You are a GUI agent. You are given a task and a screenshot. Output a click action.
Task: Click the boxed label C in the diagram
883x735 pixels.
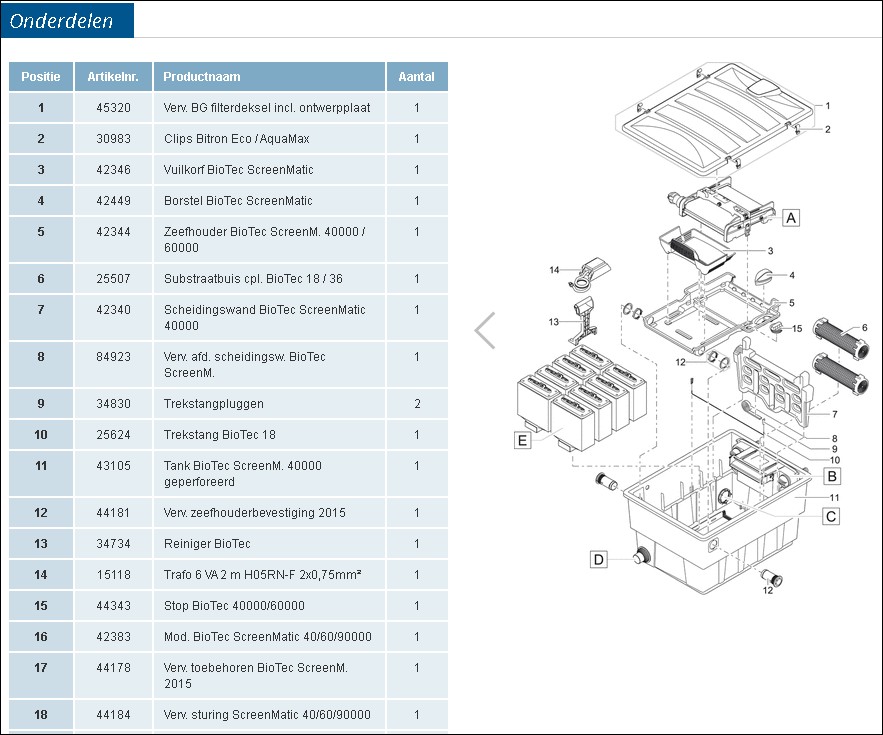[831, 516]
